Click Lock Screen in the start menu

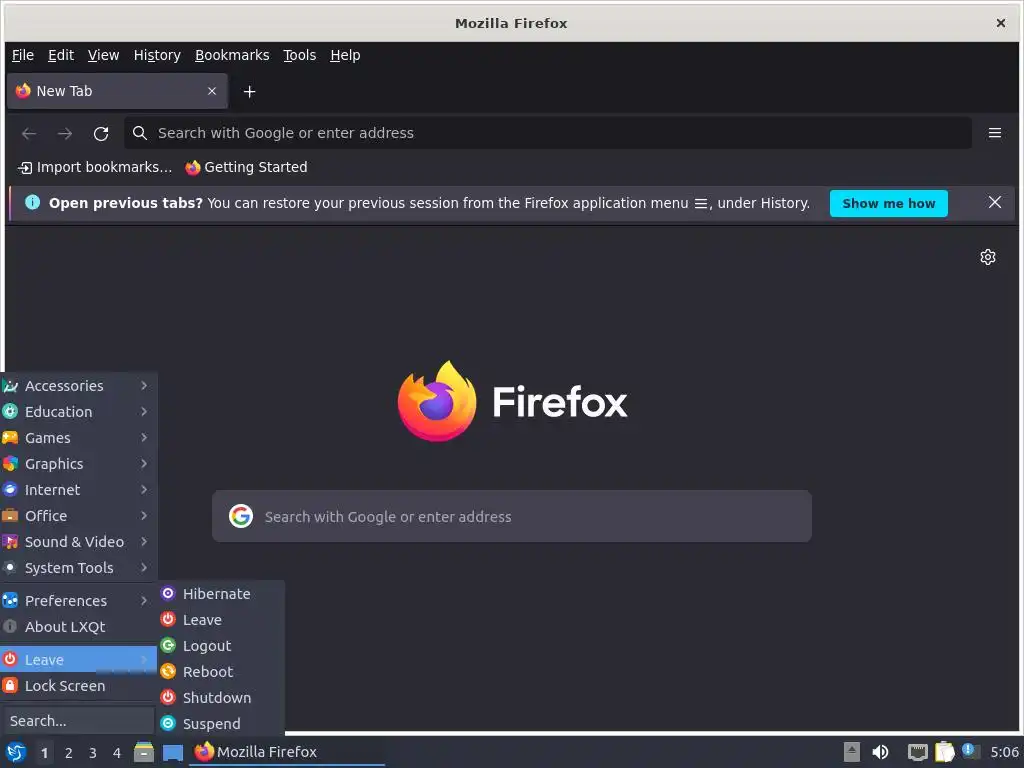78,686
